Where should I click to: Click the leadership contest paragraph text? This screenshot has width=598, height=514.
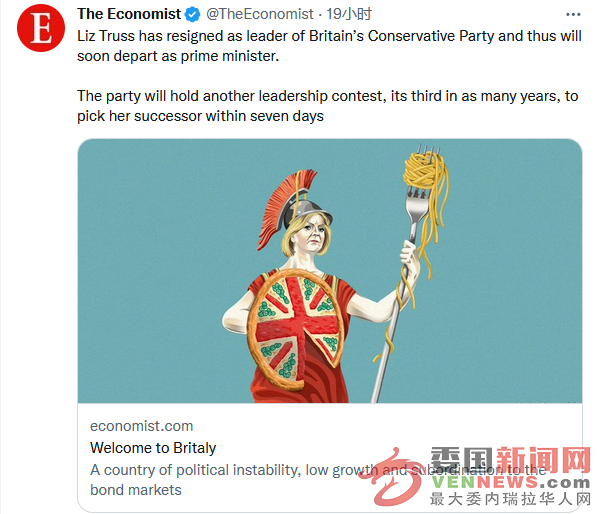[x=328, y=106]
